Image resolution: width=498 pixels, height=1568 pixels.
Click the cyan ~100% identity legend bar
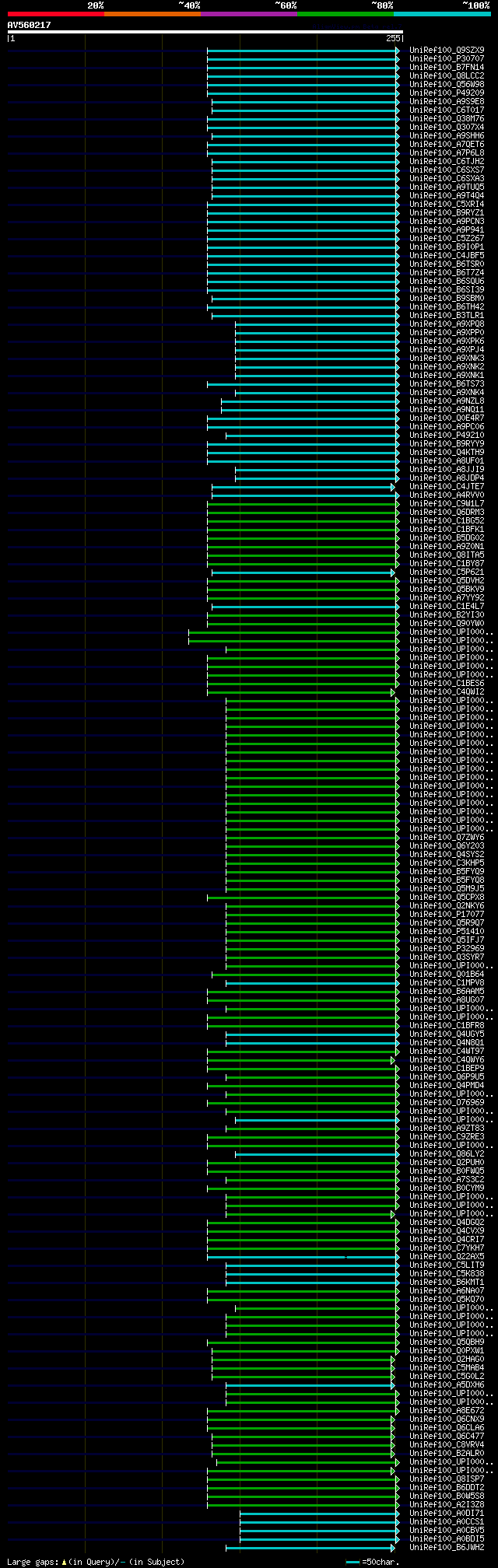click(x=442, y=13)
